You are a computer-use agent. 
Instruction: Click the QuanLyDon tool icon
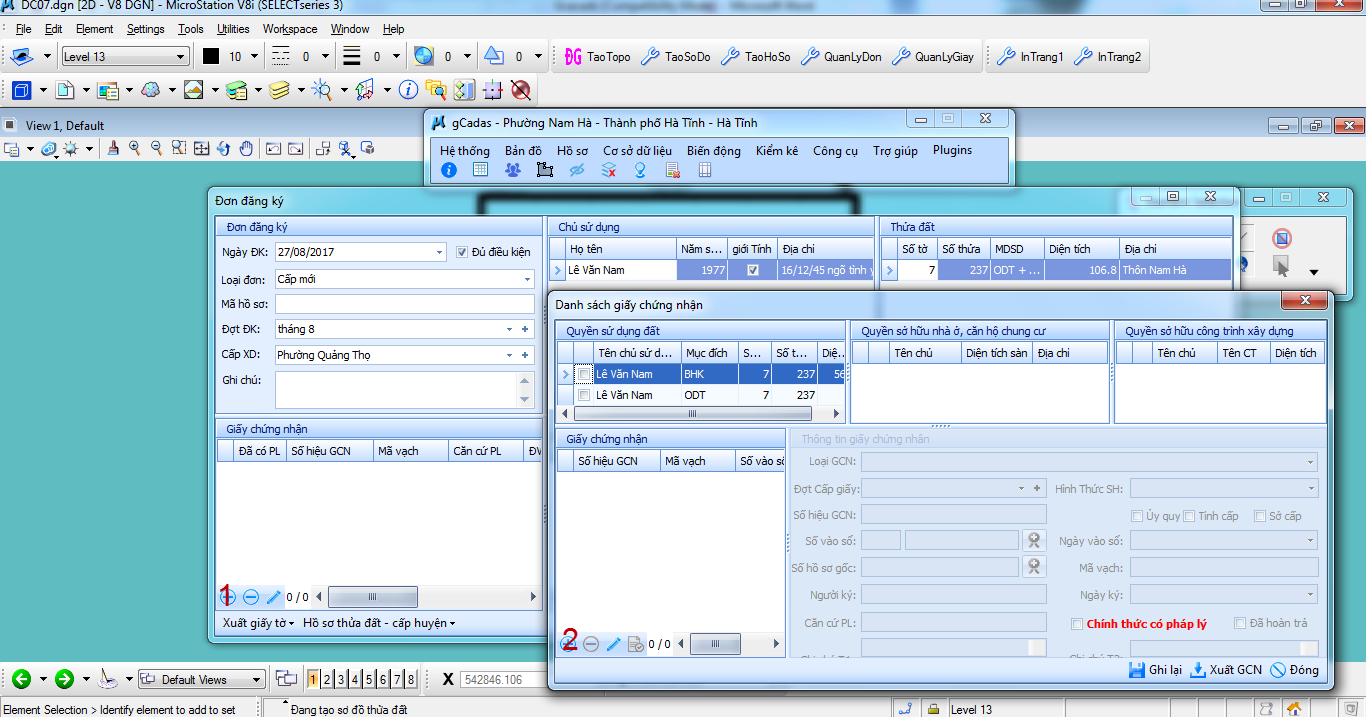click(809, 57)
